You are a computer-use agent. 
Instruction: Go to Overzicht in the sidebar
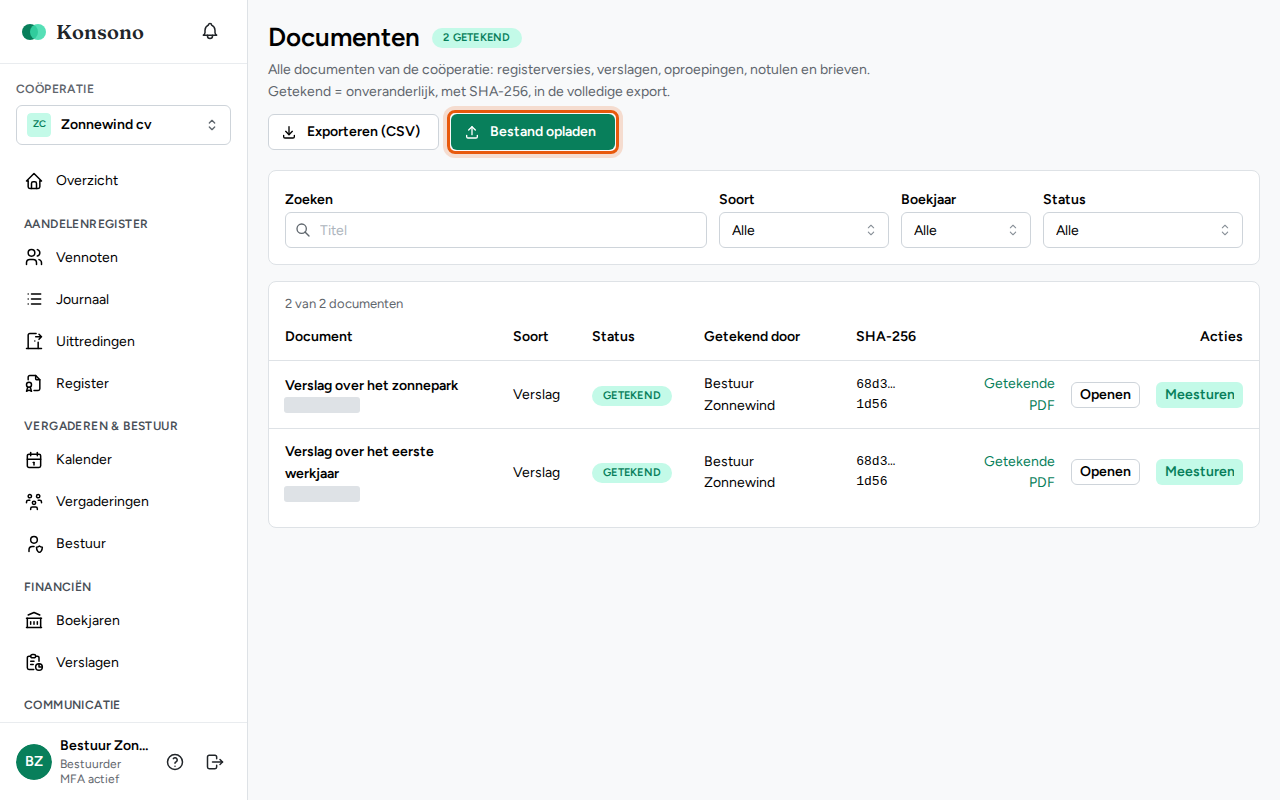pyautogui.click(x=124, y=181)
